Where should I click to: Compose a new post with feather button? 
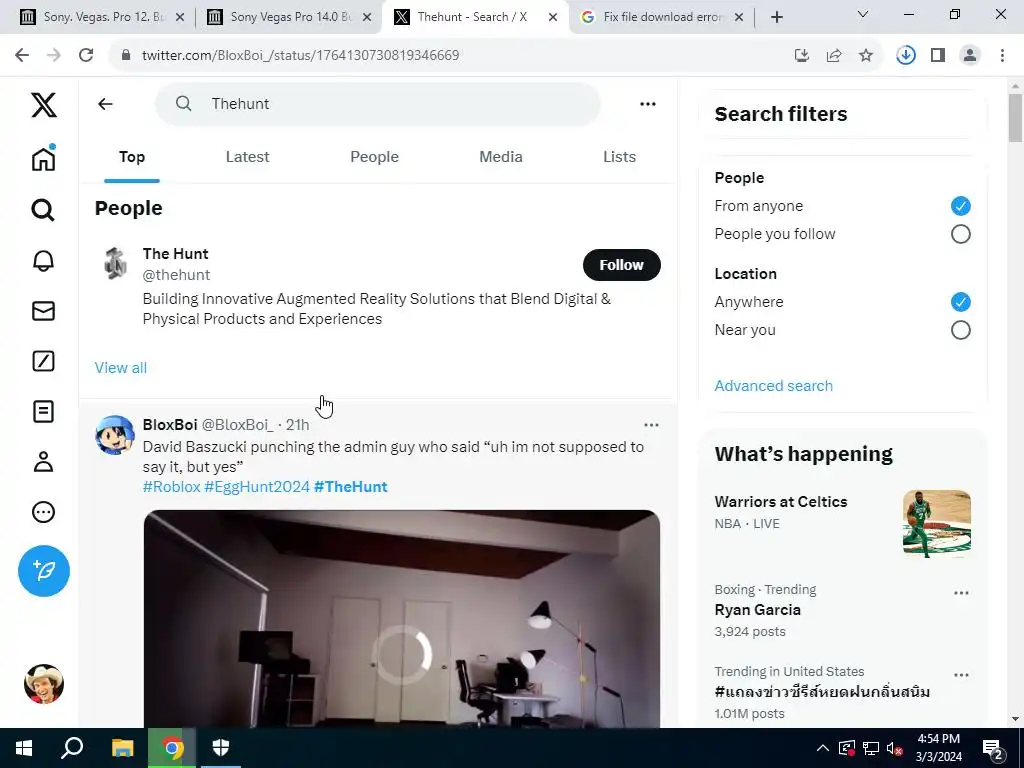click(x=44, y=571)
